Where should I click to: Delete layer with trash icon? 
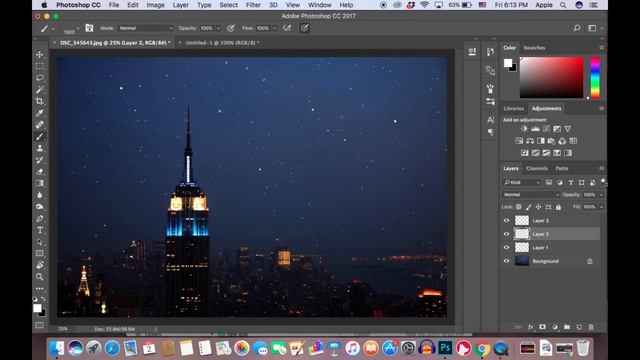[591, 327]
